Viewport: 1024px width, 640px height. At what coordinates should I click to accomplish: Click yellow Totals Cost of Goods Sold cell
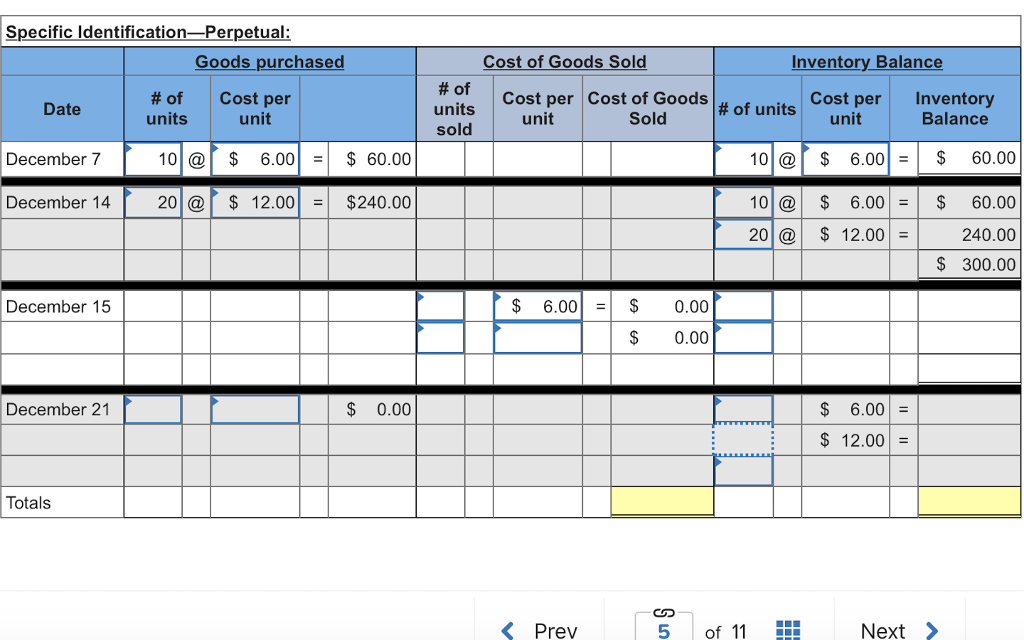662,502
